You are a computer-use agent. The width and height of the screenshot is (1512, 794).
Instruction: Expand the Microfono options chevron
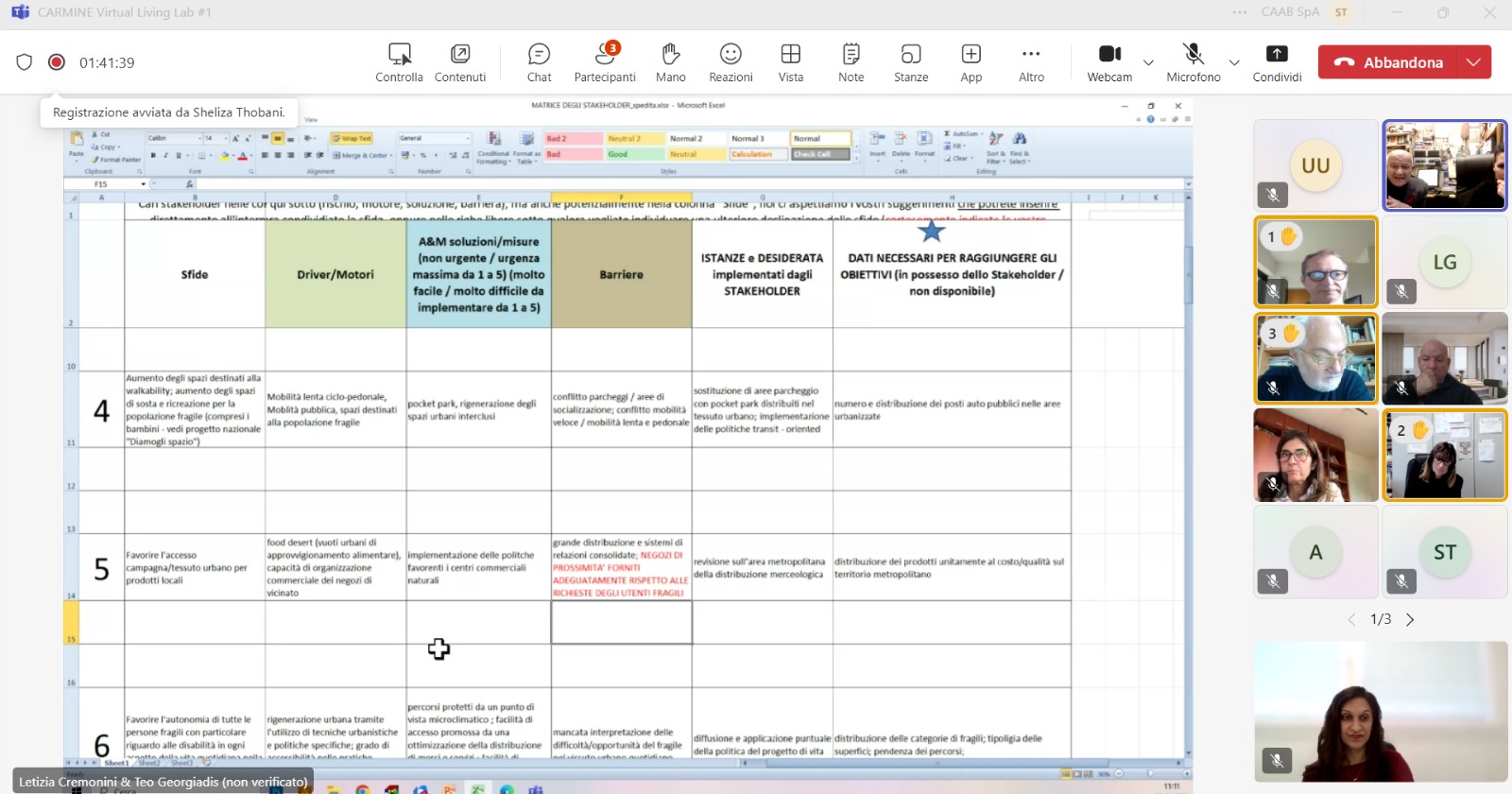pos(1234,62)
